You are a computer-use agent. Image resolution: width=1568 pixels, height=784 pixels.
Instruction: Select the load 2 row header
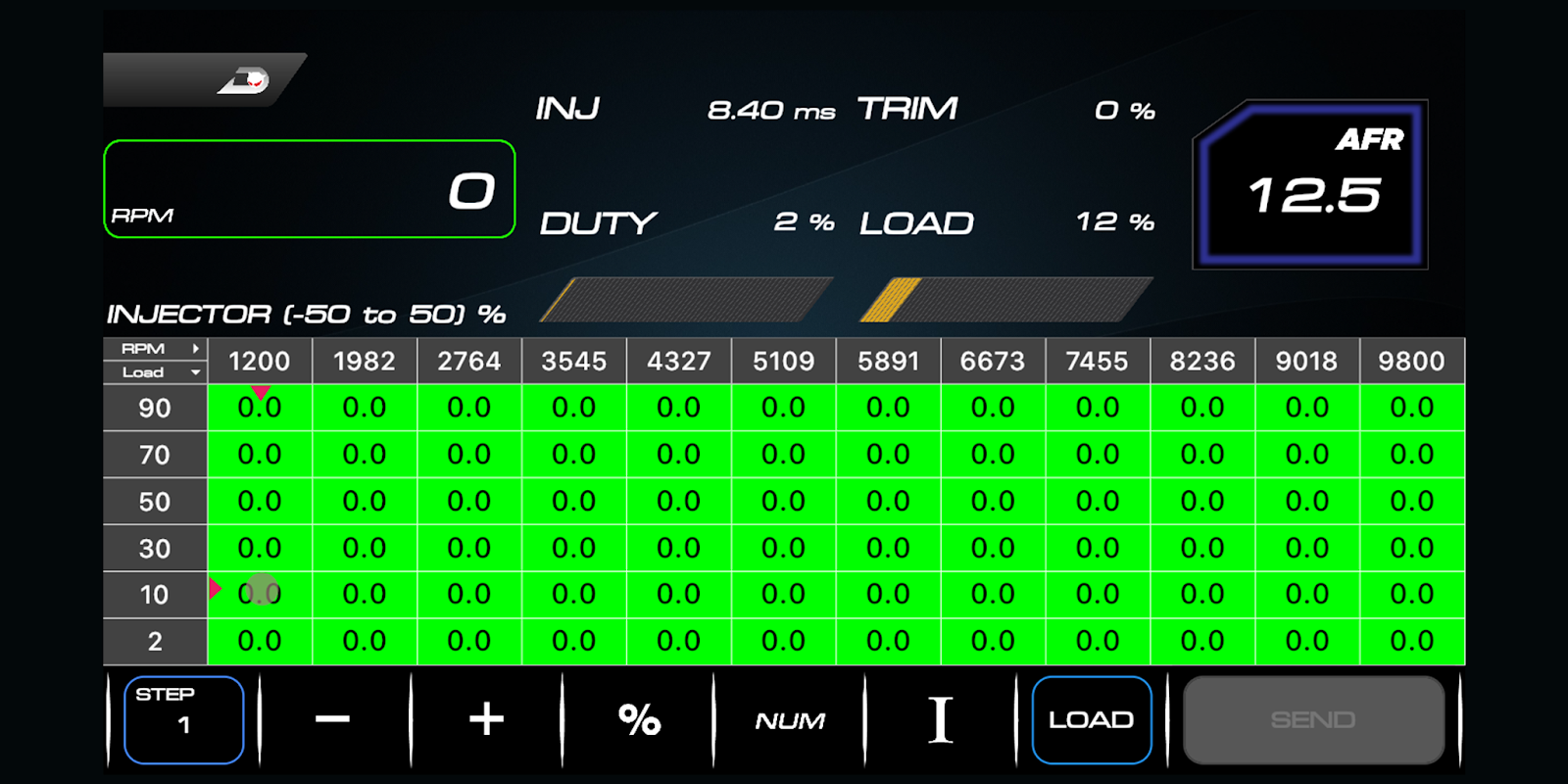point(155,642)
